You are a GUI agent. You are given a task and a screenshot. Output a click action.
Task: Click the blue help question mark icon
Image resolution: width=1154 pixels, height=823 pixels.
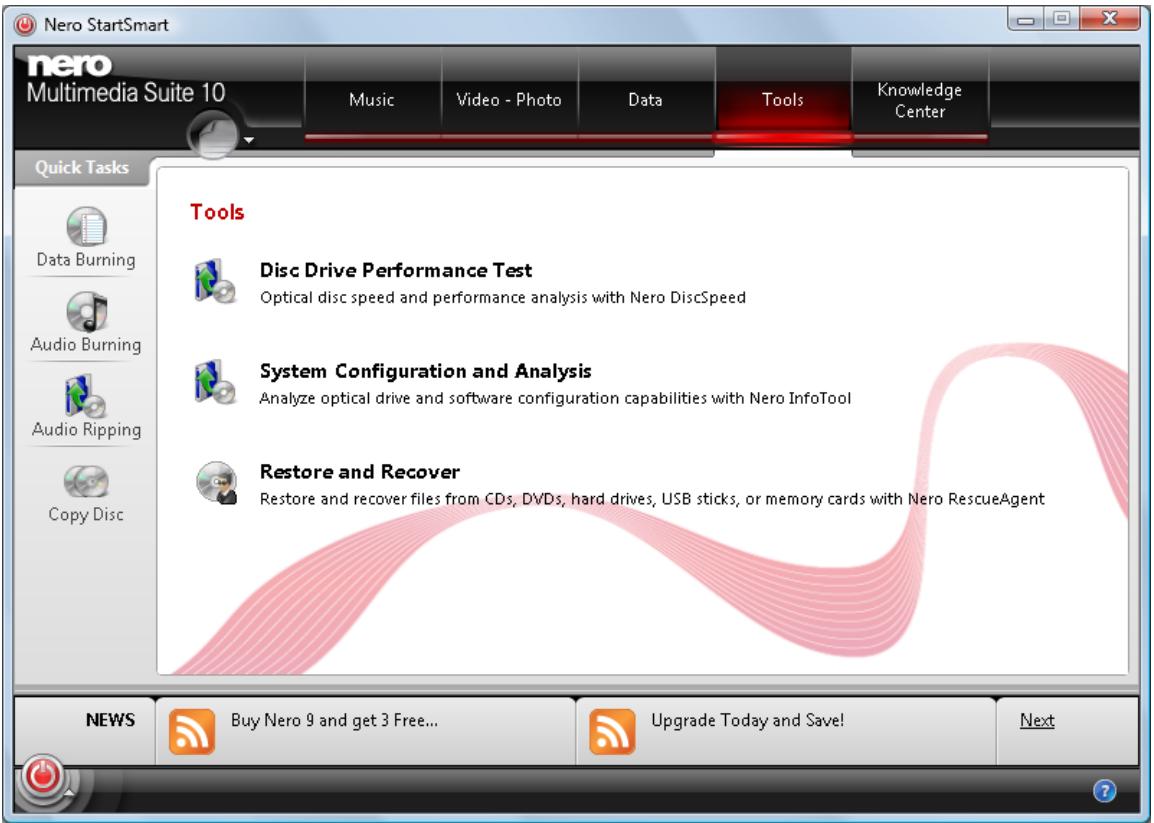pyautogui.click(x=1105, y=791)
